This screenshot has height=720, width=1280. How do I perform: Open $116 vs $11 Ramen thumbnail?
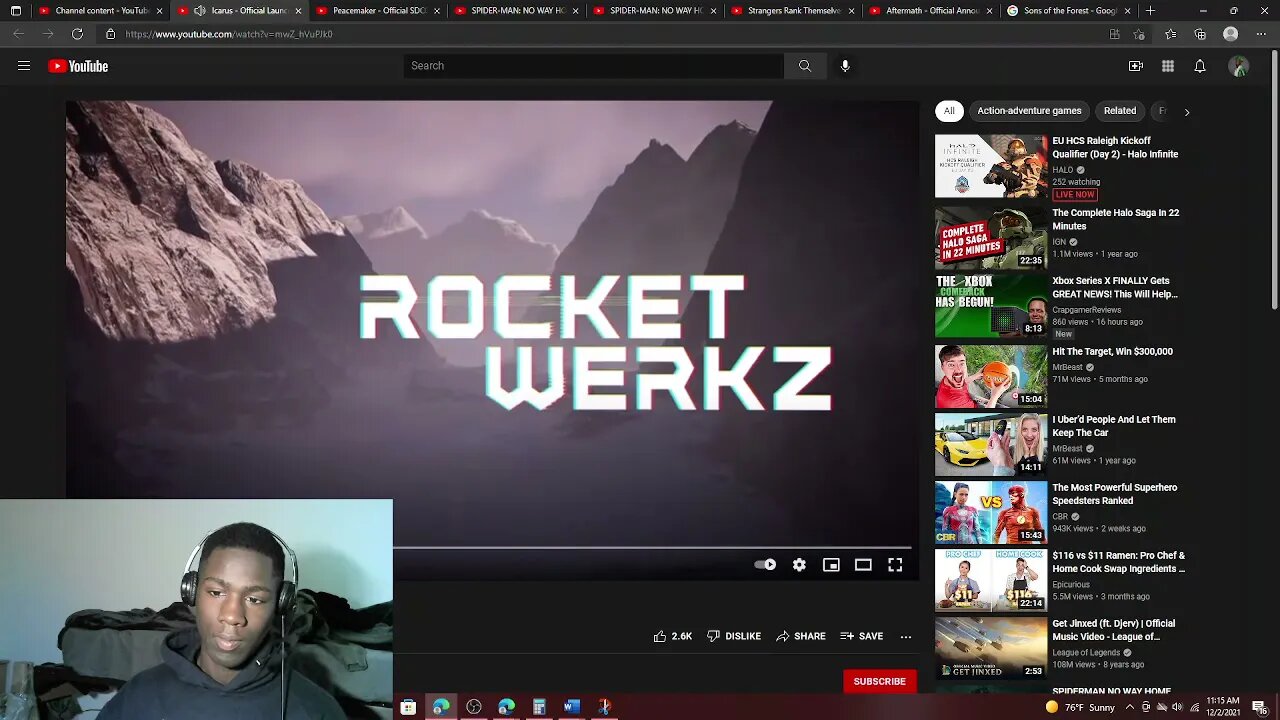click(991, 580)
